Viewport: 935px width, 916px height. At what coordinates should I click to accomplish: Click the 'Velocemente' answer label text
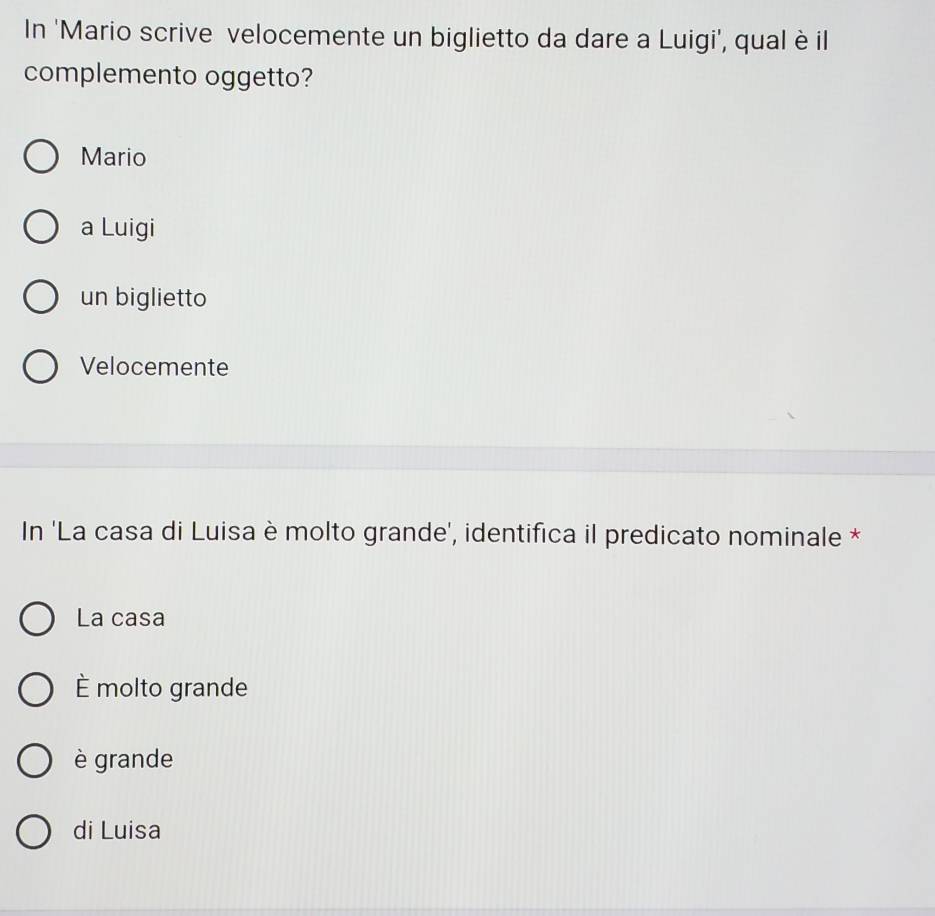point(154,366)
